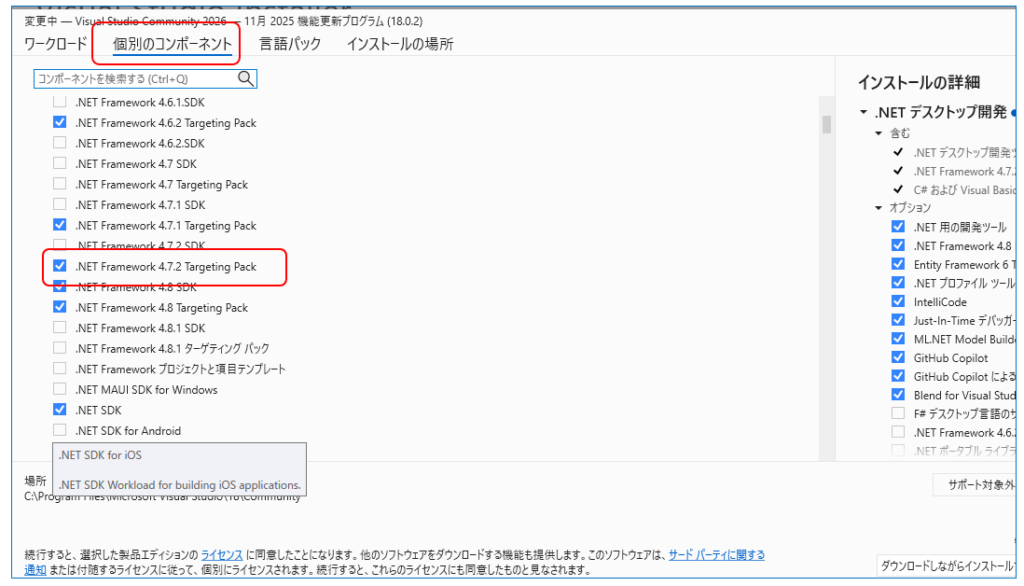Viewport: 1024px width, 586px height.
Task: Collapse the .NET デスクトップ開発 section
Action: 864,112
